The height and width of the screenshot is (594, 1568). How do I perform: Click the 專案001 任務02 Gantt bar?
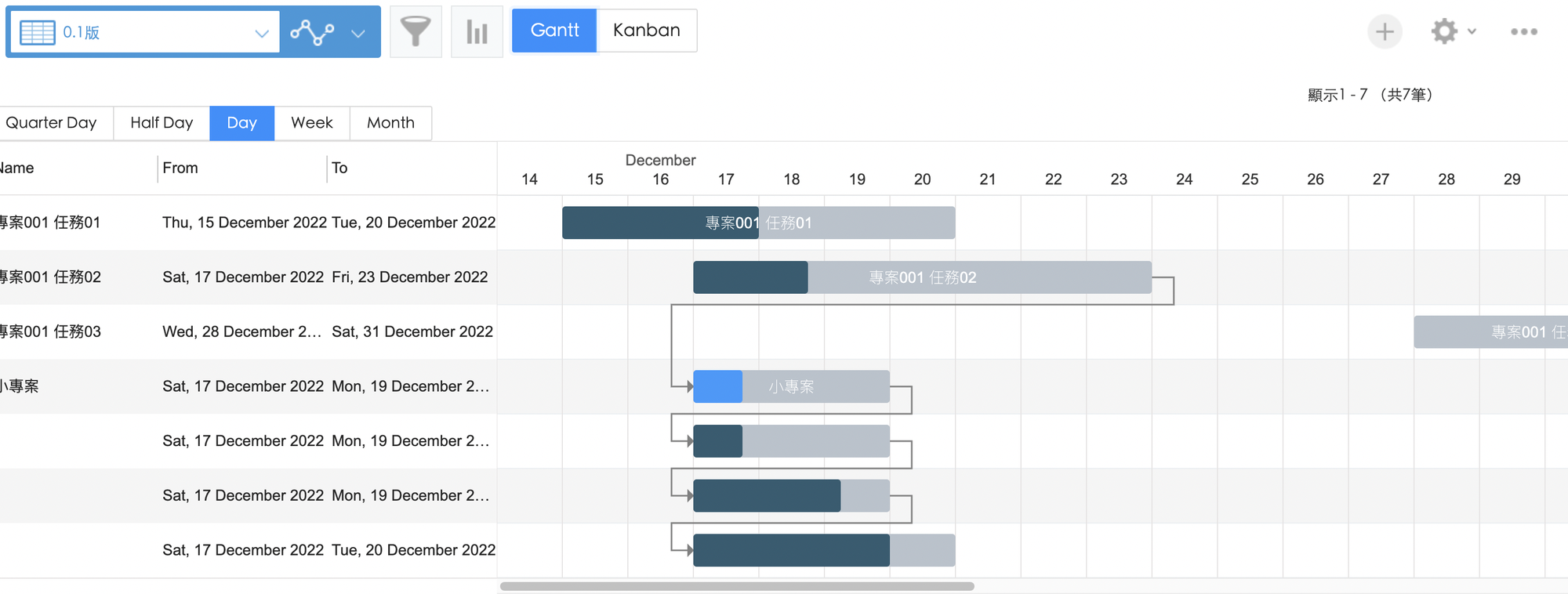coord(922,277)
